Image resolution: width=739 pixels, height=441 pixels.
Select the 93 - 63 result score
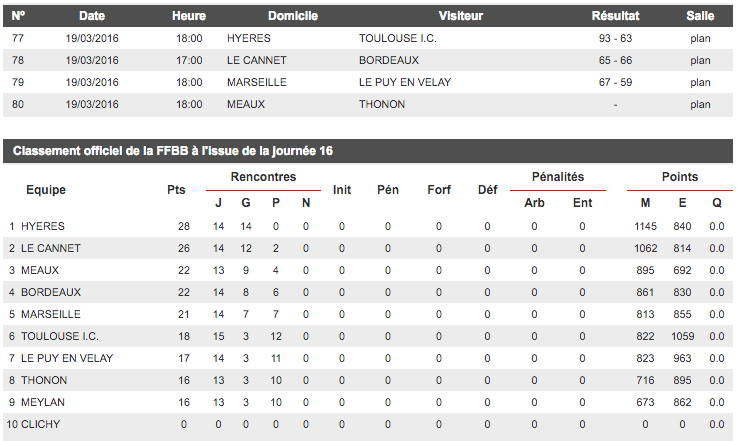coord(615,38)
